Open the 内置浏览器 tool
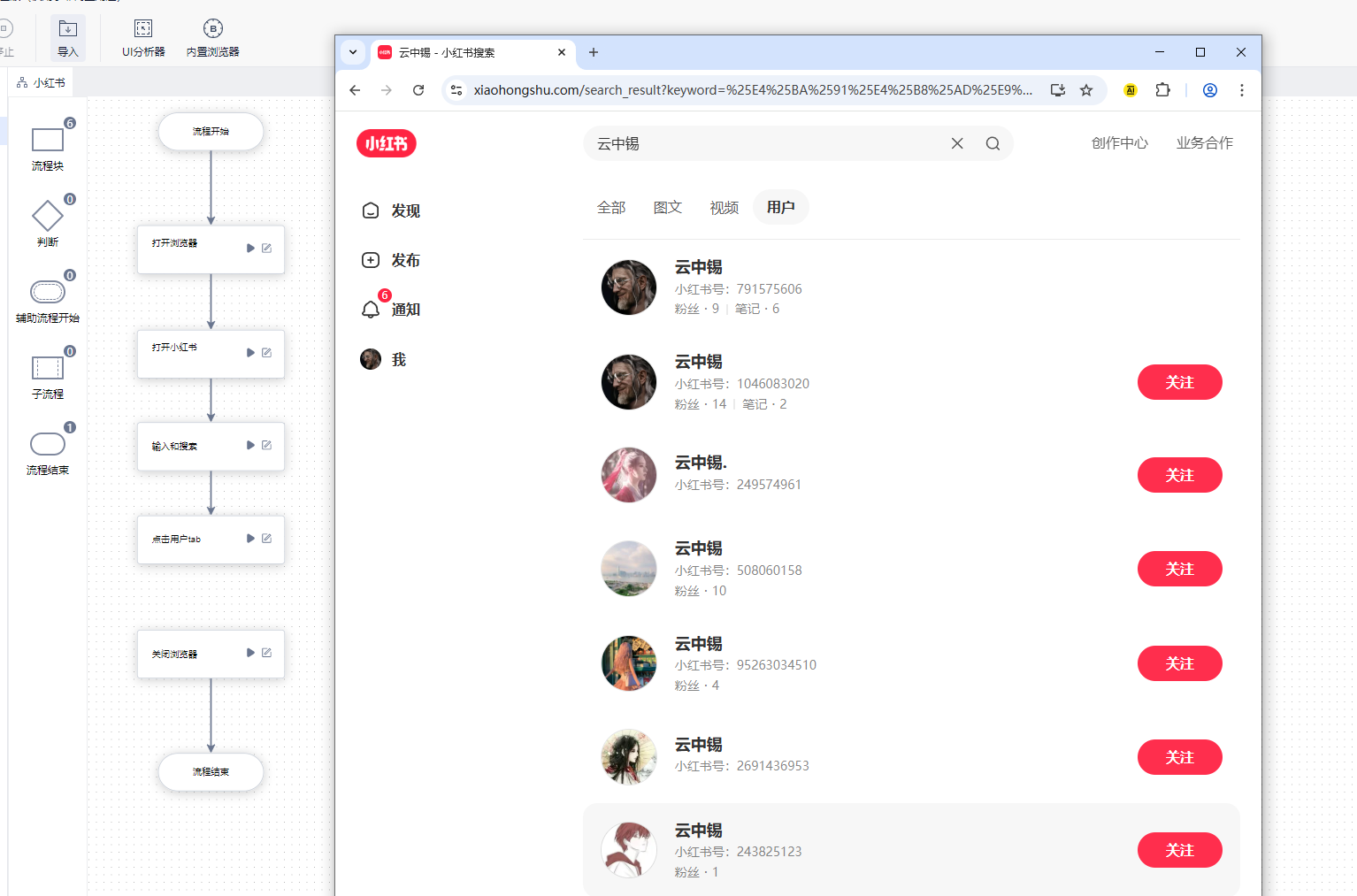1357x896 pixels. (x=212, y=29)
